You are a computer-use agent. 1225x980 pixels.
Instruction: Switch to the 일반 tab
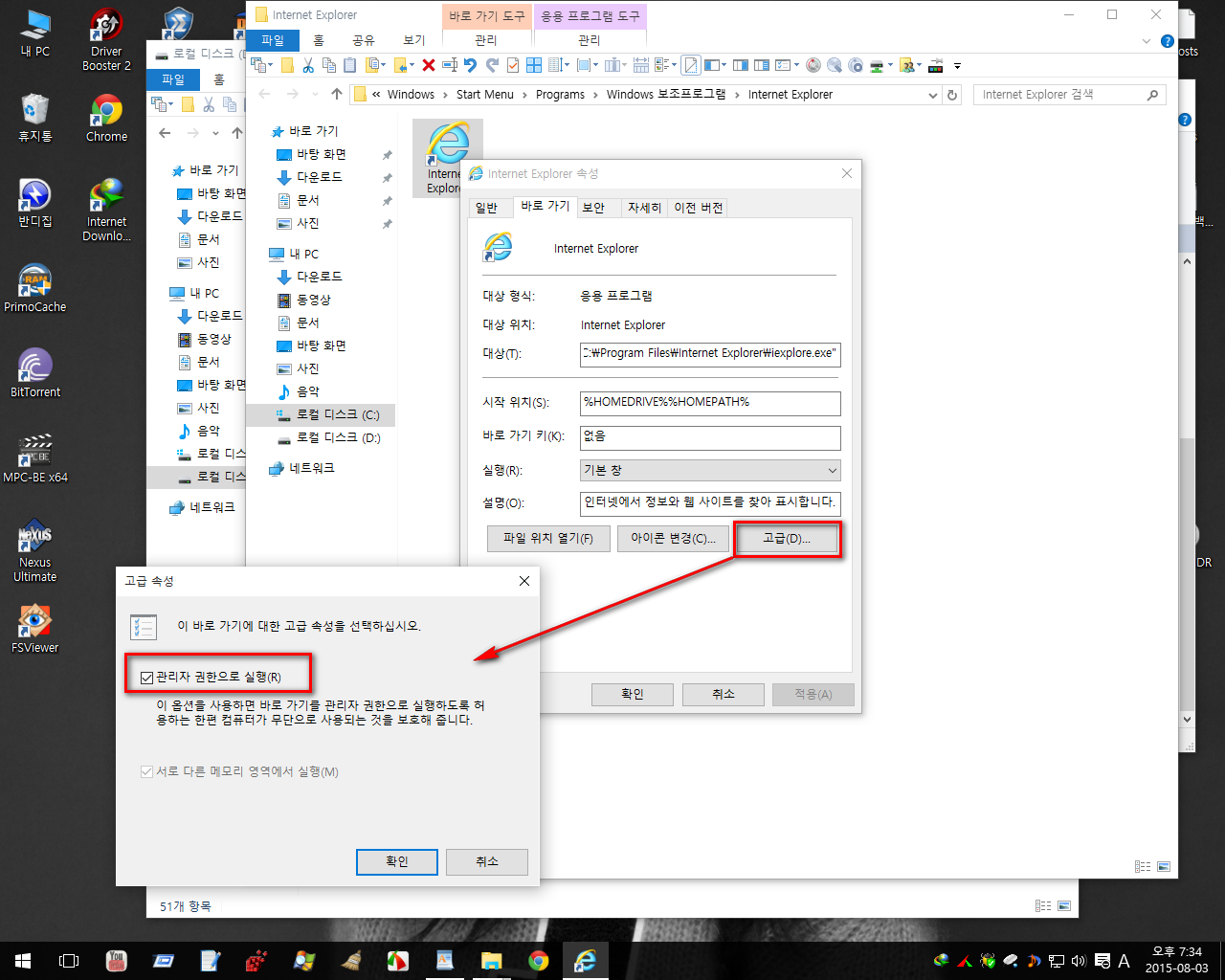pyautogui.click(x=486, y=208)
